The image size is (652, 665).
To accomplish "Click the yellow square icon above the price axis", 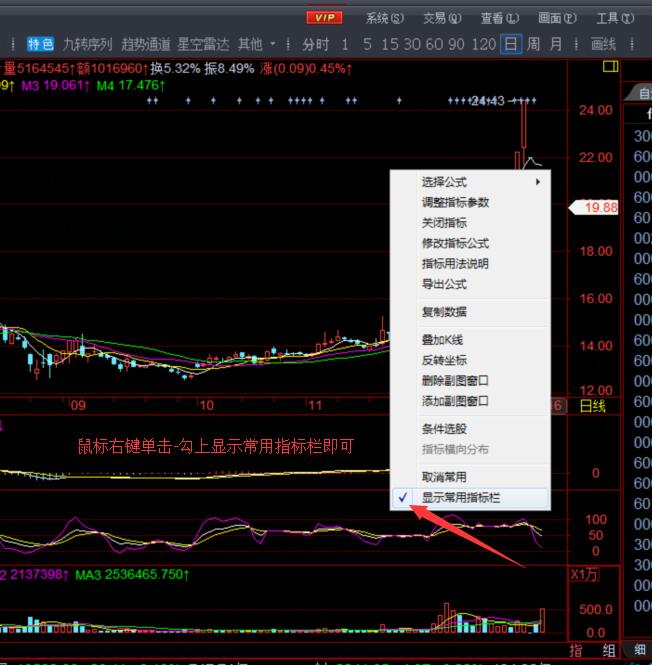I will pyautogui.click(x=611, y=67).
